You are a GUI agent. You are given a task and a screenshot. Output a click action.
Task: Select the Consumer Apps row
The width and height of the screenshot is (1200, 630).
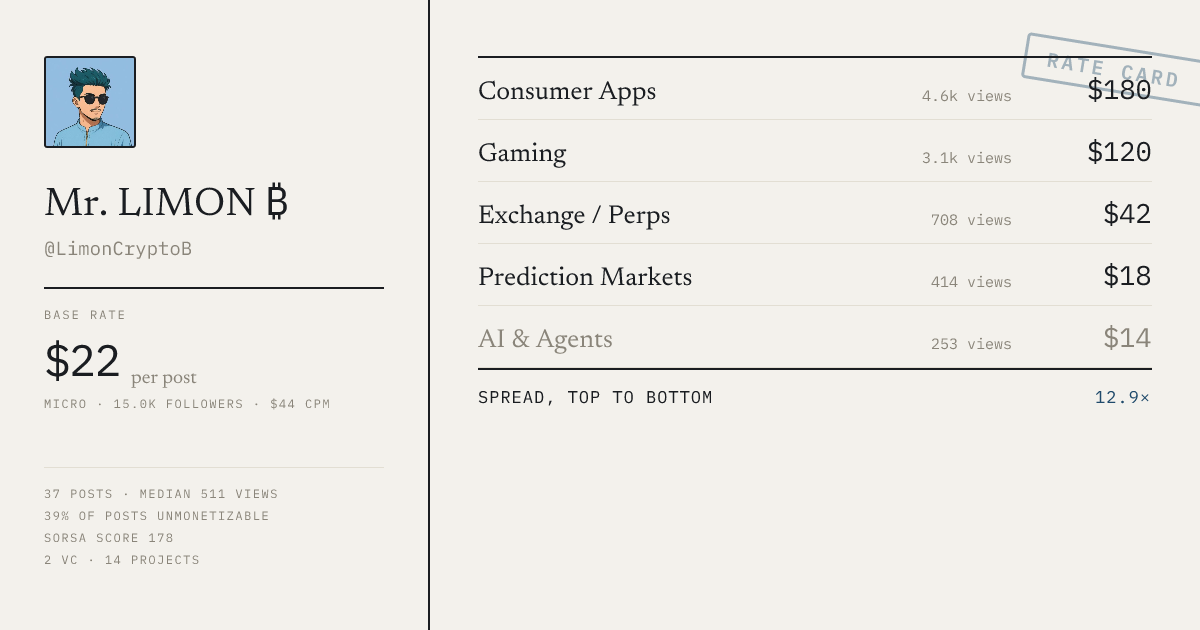(815, 89)
